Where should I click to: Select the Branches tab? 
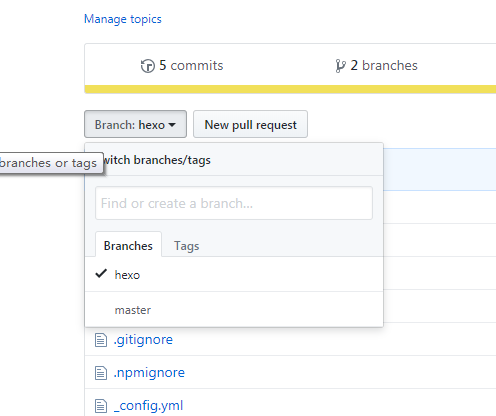128,245
